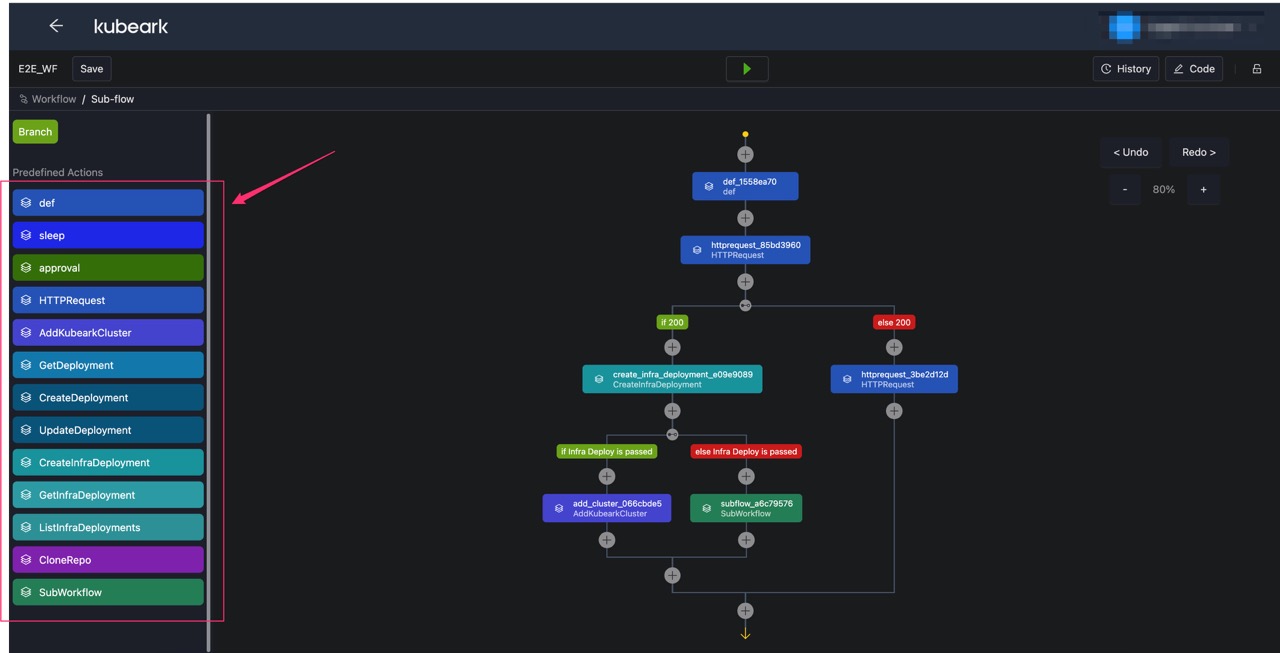Select the HTTPRequest action in the sidebar
1280x653 pixels.
(108, 300)
